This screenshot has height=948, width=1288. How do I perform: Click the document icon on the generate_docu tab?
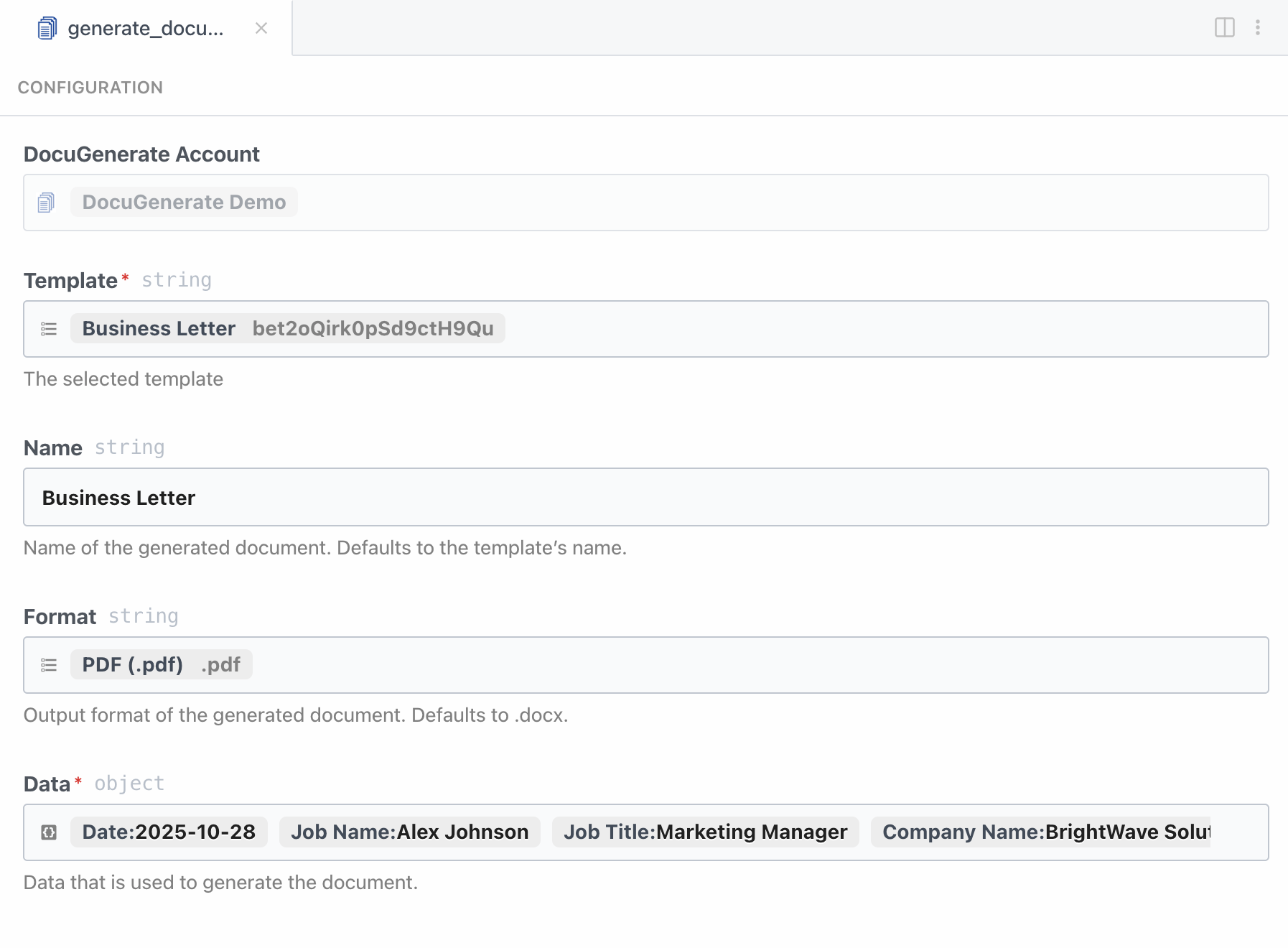click(x=46, y=28)
